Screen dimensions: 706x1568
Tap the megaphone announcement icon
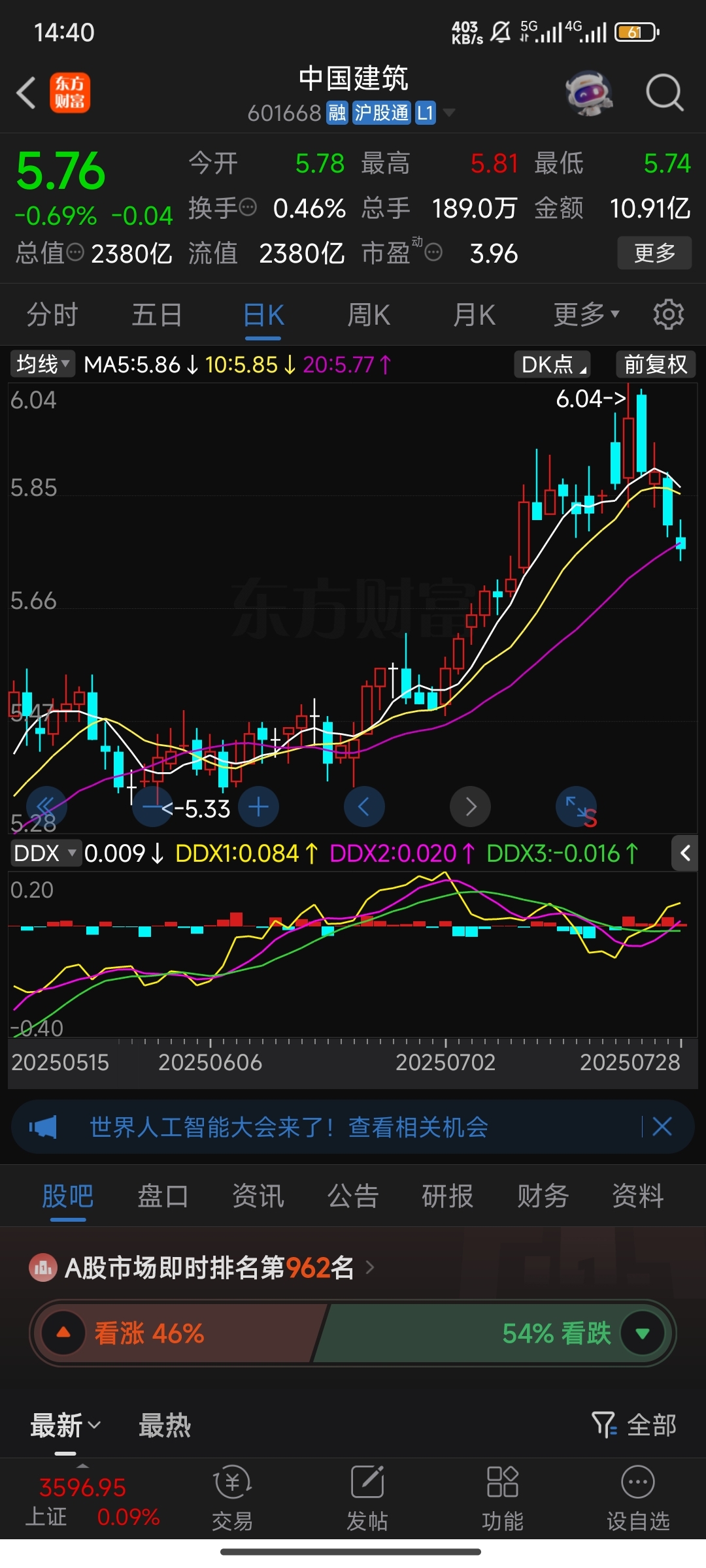[43, 1127]
